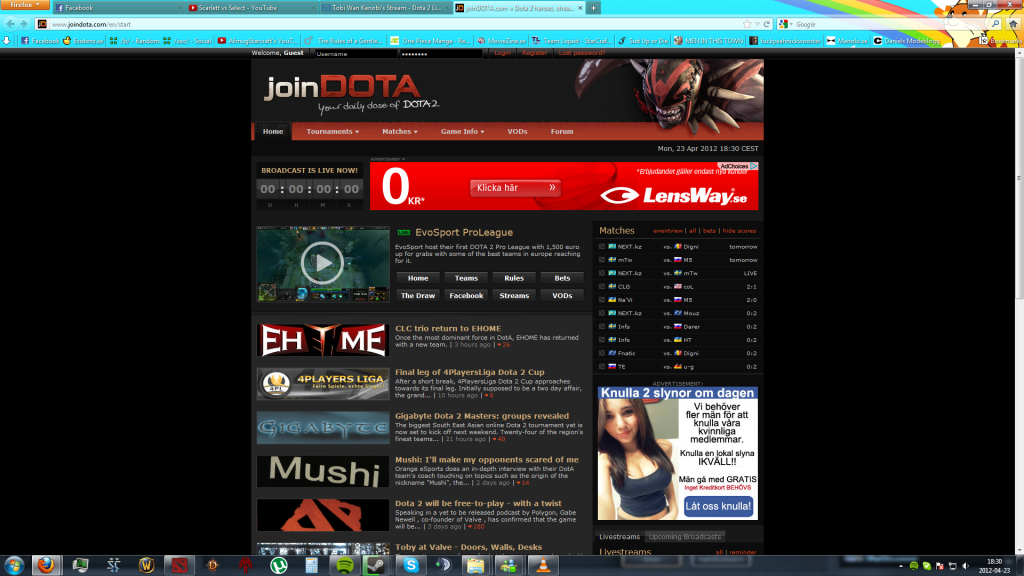Open the Windows Start button

coord(14,565)
